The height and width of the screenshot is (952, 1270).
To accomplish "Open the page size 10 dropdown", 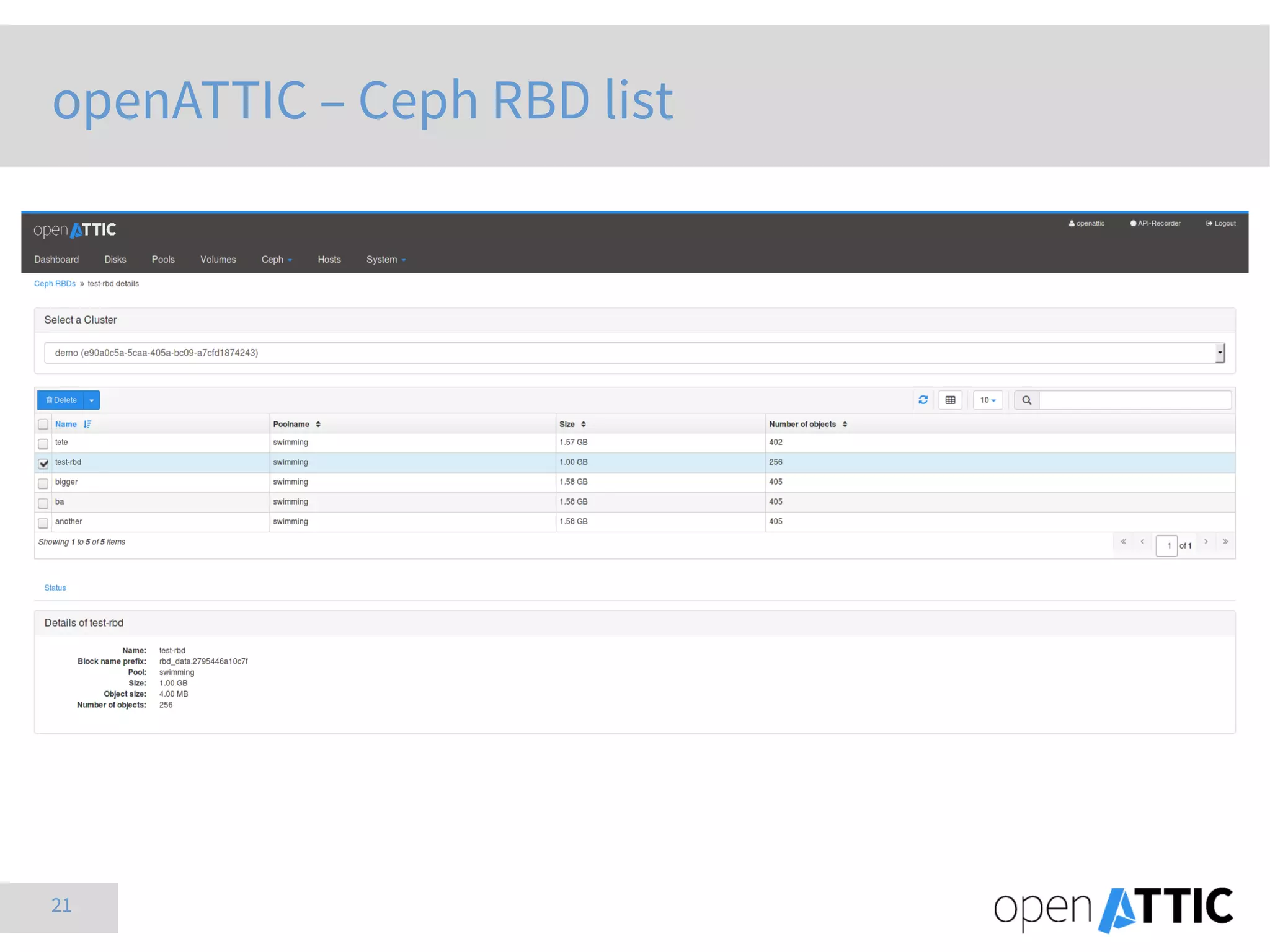I will point(988,400).
